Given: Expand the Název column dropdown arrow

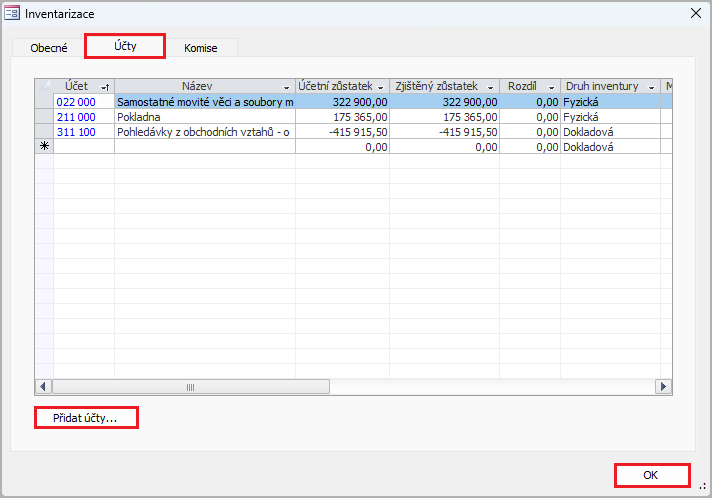Looking at the screenshot, I should [288, 87].
